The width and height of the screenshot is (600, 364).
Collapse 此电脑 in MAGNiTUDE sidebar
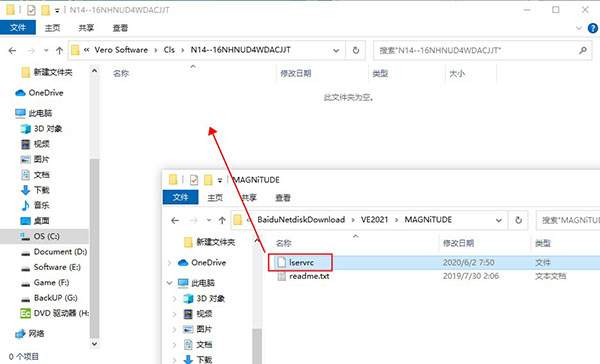pyautogui.click(x=170, y=283)
